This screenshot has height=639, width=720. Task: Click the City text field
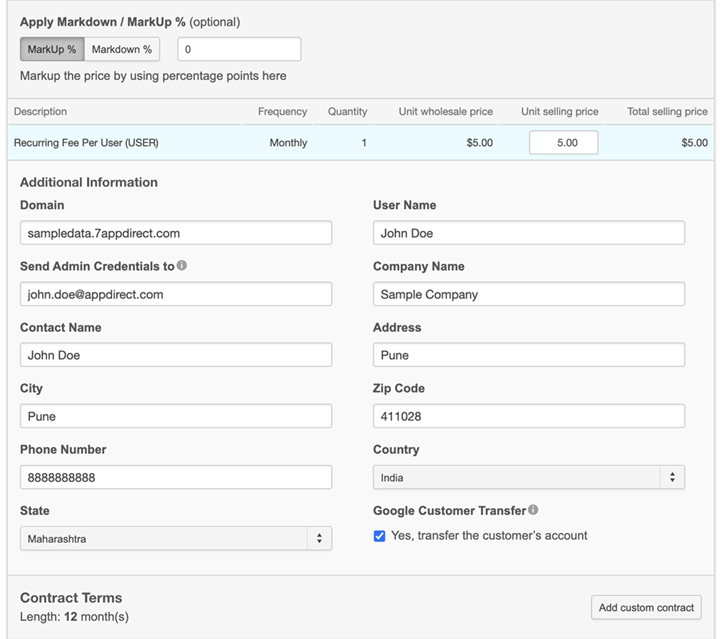(x=175, y=416)
